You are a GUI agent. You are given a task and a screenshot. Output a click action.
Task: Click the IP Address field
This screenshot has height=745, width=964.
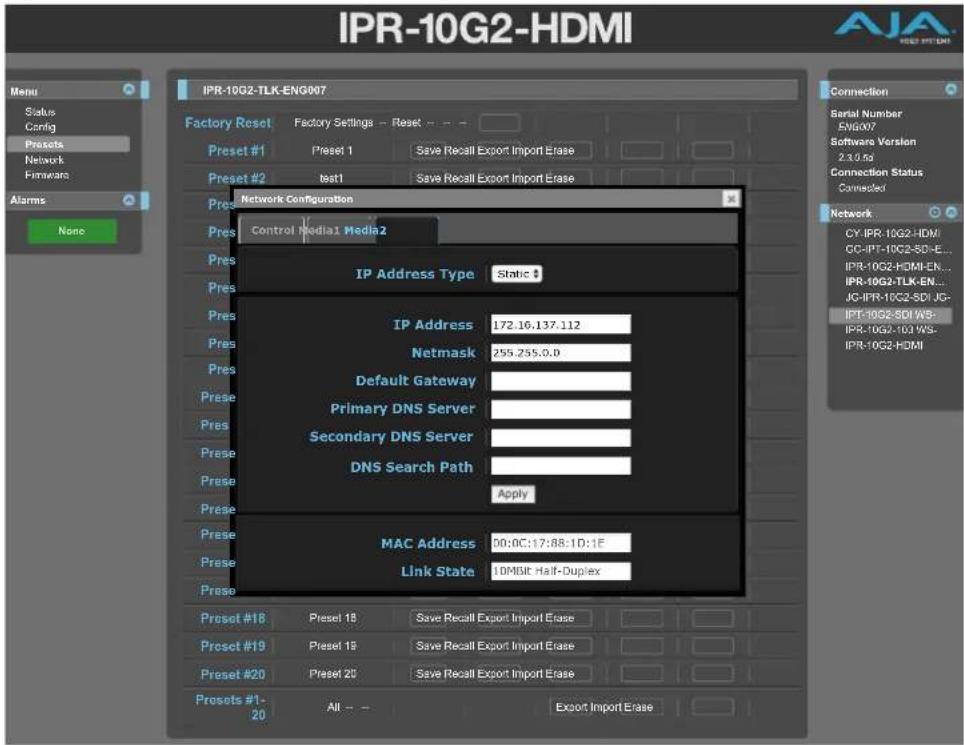point(561,325)
